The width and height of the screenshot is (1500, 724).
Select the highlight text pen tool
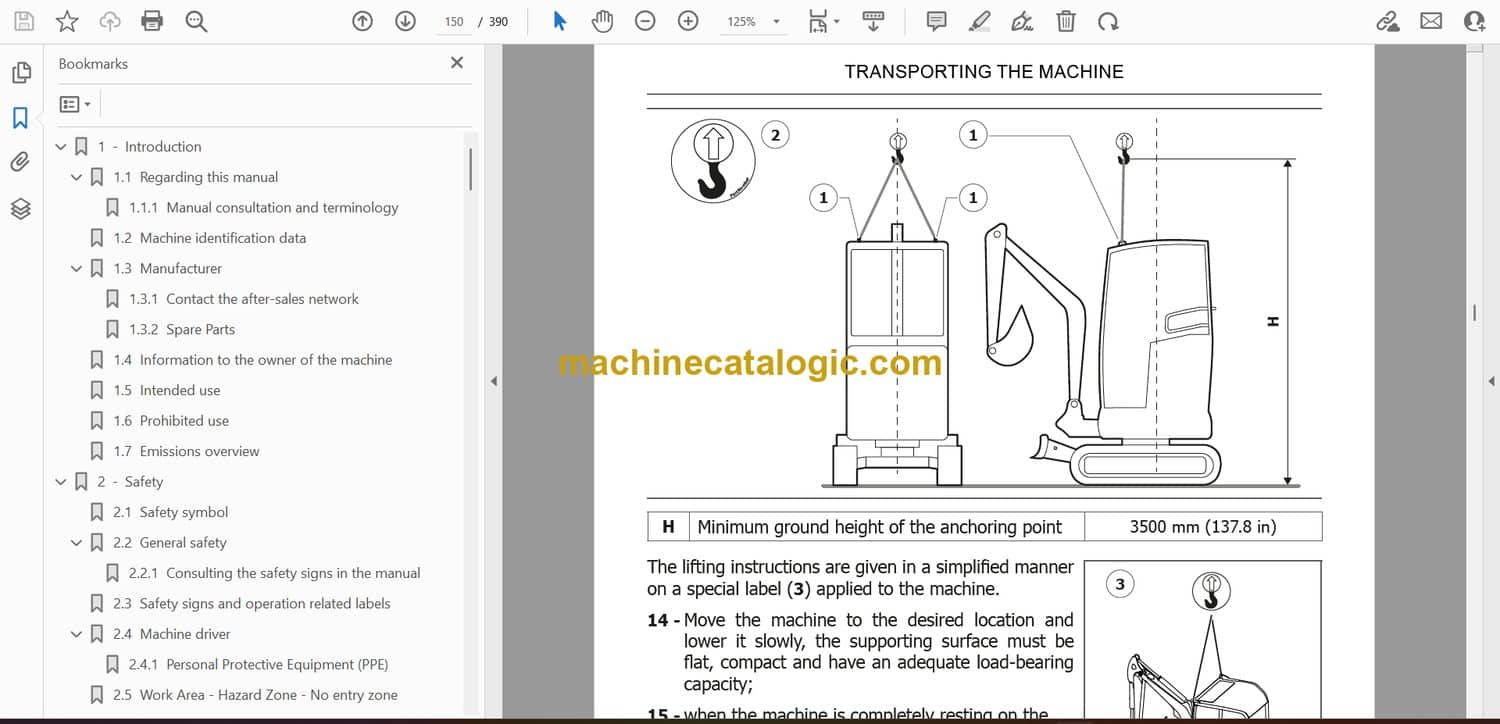pyautogui.click(x=979, y=21)
